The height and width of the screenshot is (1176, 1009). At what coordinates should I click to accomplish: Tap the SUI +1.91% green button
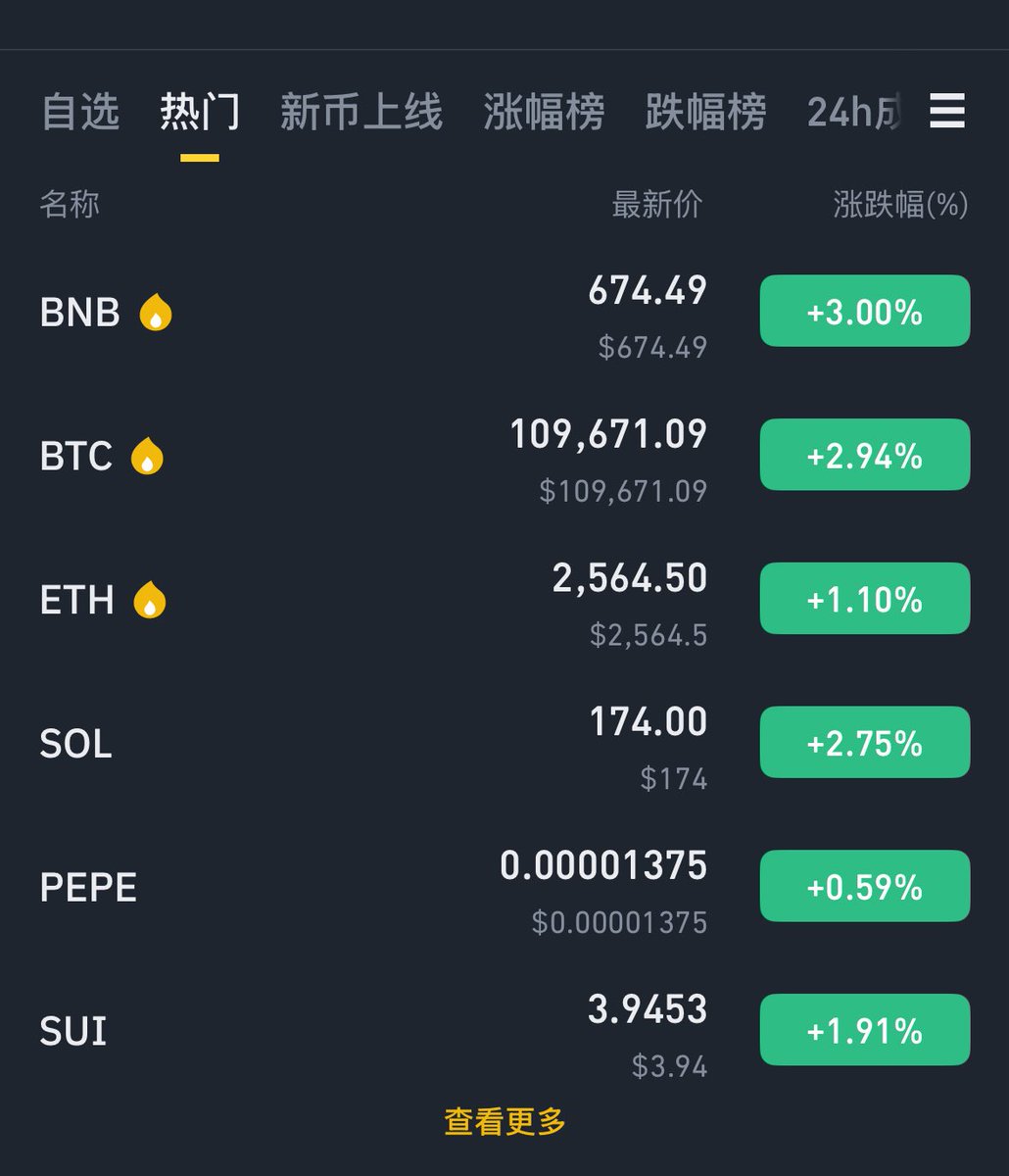pyautogui.click(x=865, y=1029)
